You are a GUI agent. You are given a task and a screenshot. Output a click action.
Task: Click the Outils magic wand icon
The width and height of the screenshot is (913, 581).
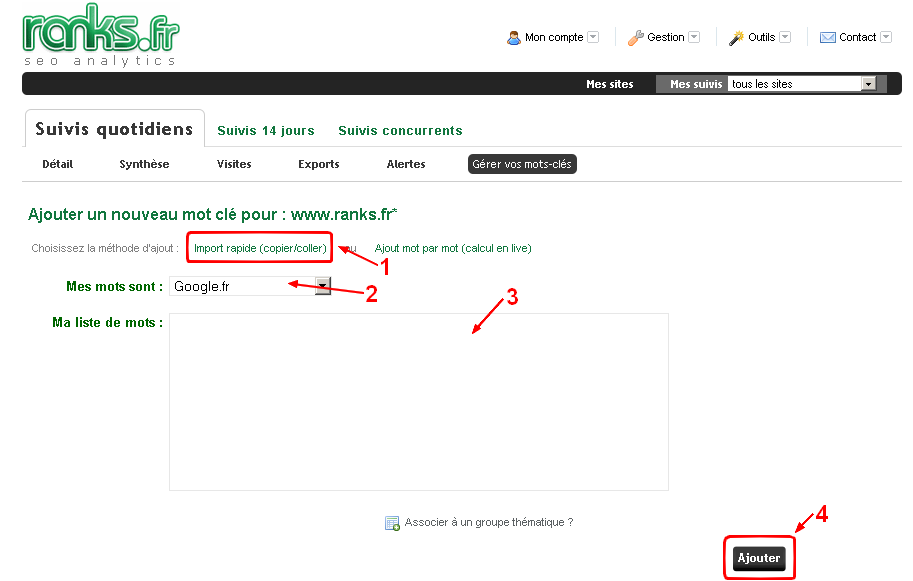click(736, 38)
